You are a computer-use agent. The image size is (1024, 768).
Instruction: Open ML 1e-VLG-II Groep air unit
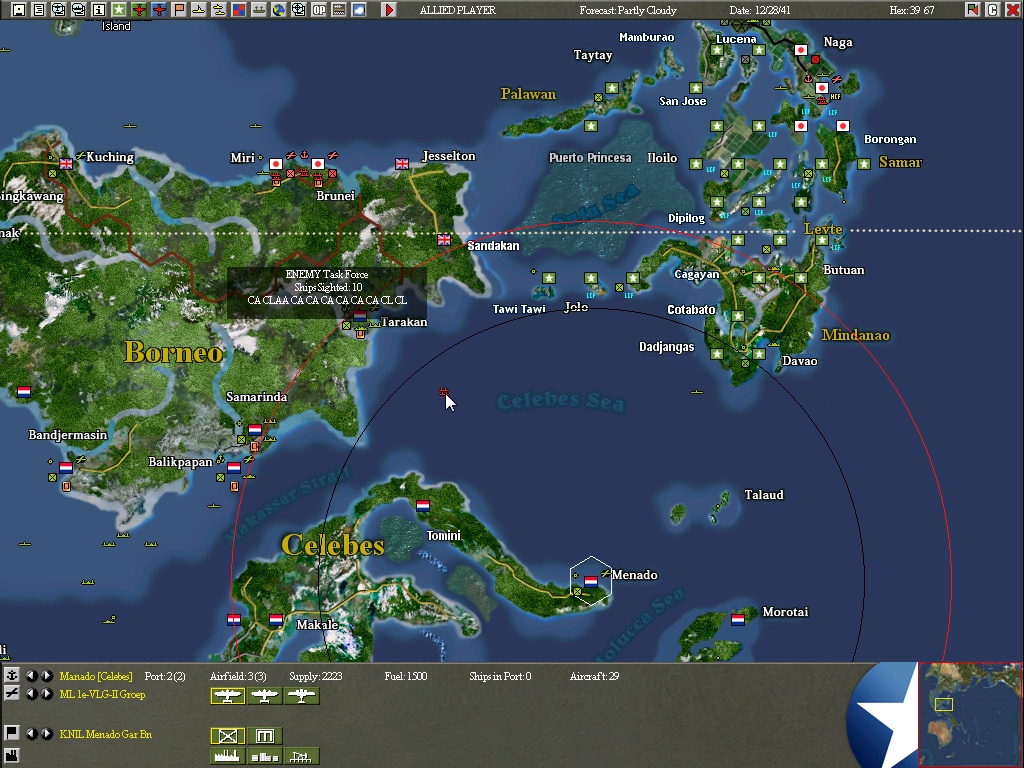[102, 694]
